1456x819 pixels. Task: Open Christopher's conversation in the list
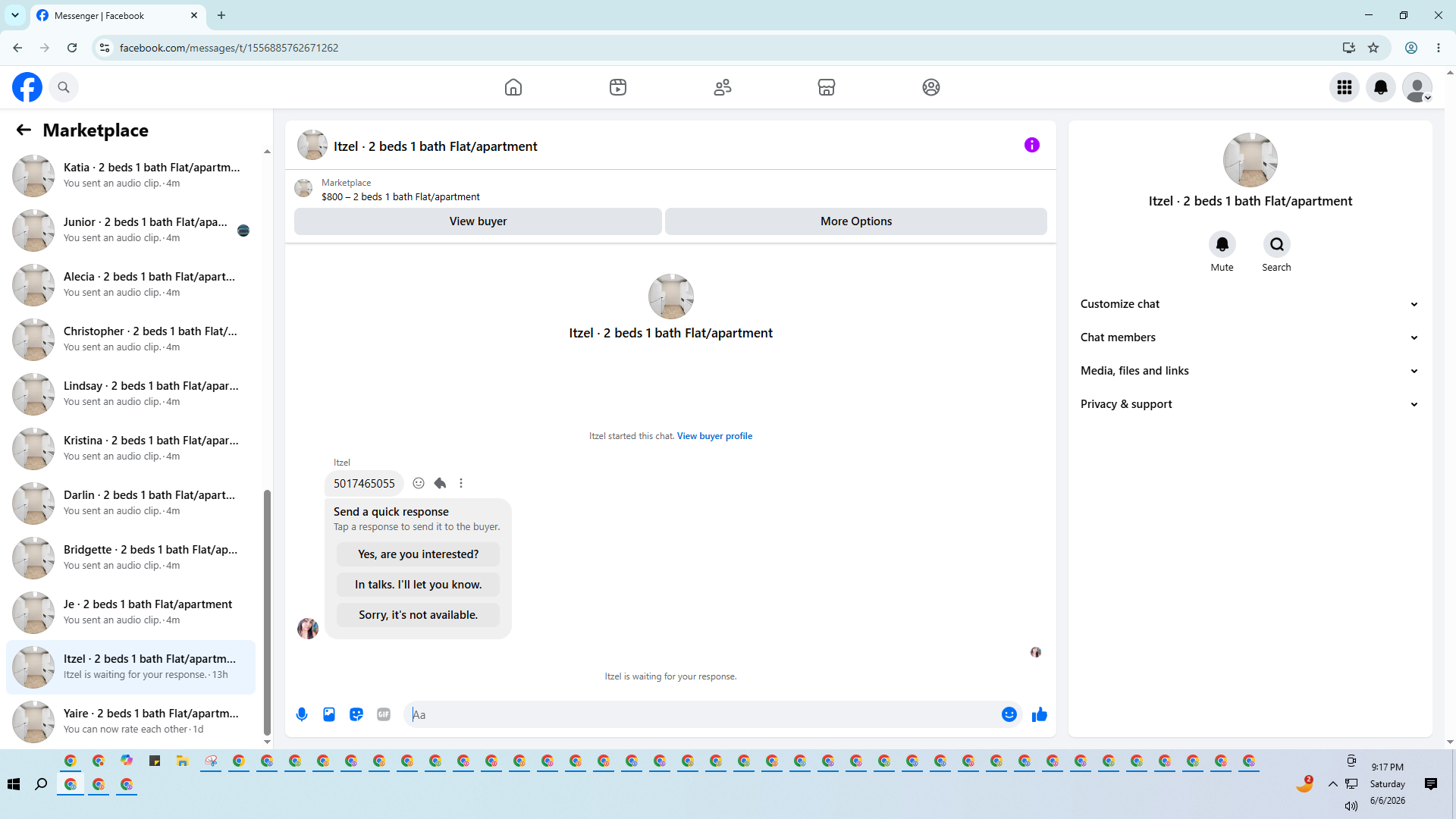coord(131,339)
